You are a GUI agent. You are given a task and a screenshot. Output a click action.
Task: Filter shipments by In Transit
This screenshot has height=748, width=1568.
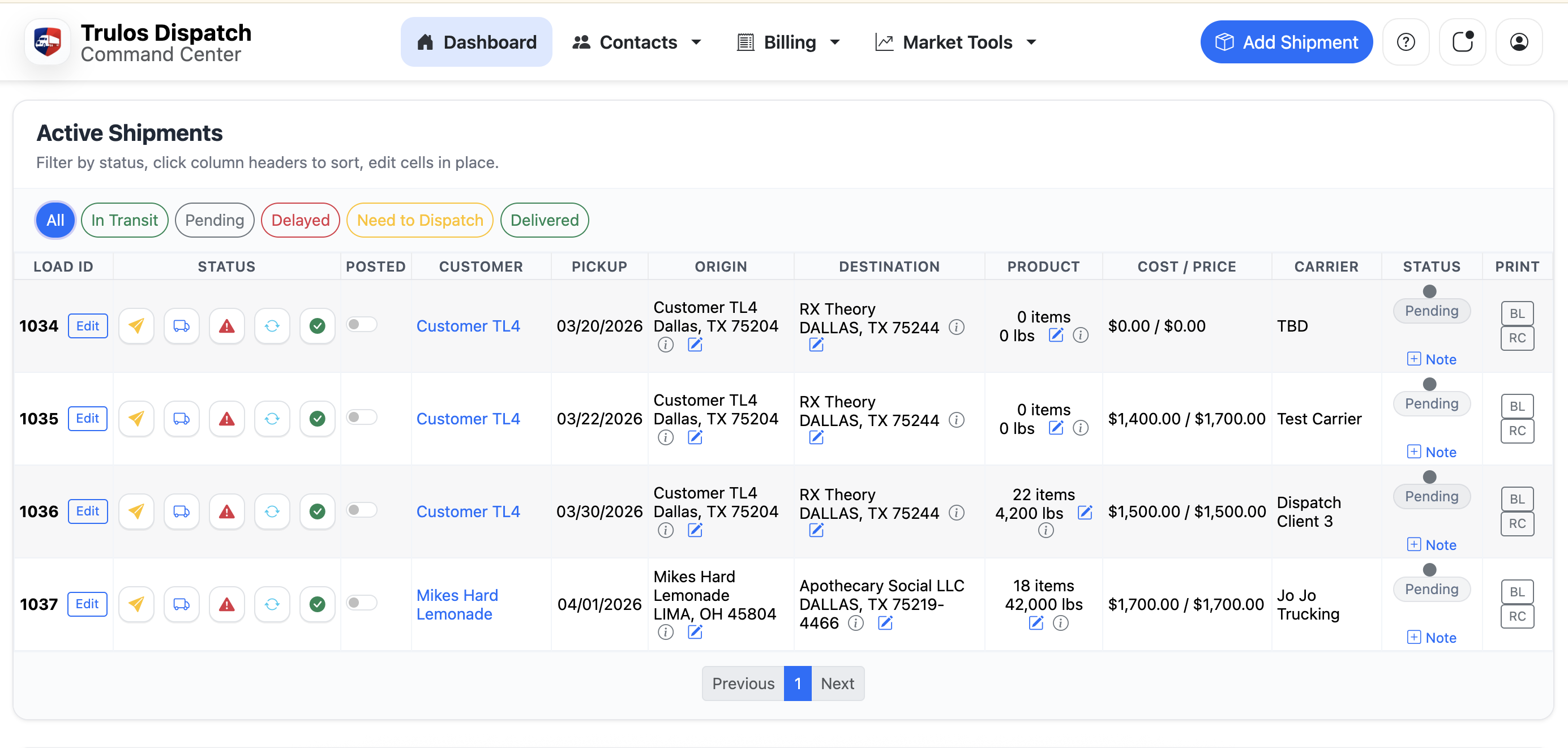[x=124, y=220]
